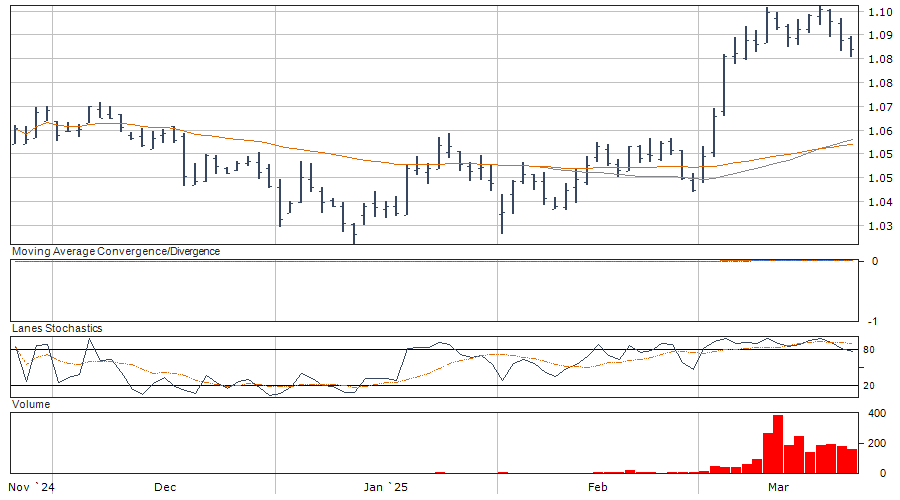The width and height of the screenshot is (900, 500).
Task: Click the 1.07 price axis label
Action: click(x=880, y=107)
